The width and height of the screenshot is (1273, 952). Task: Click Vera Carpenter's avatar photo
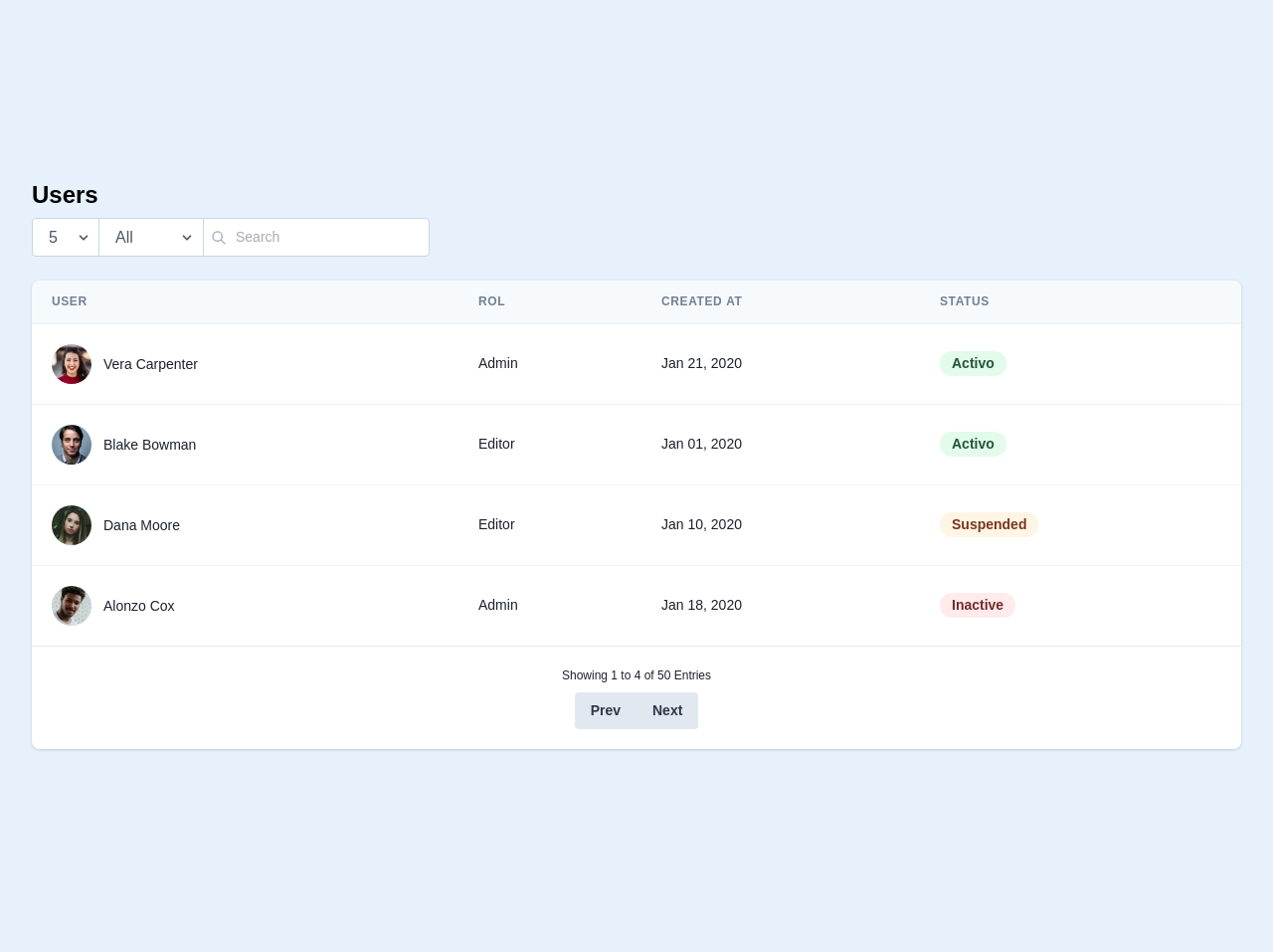coord(72,364)
